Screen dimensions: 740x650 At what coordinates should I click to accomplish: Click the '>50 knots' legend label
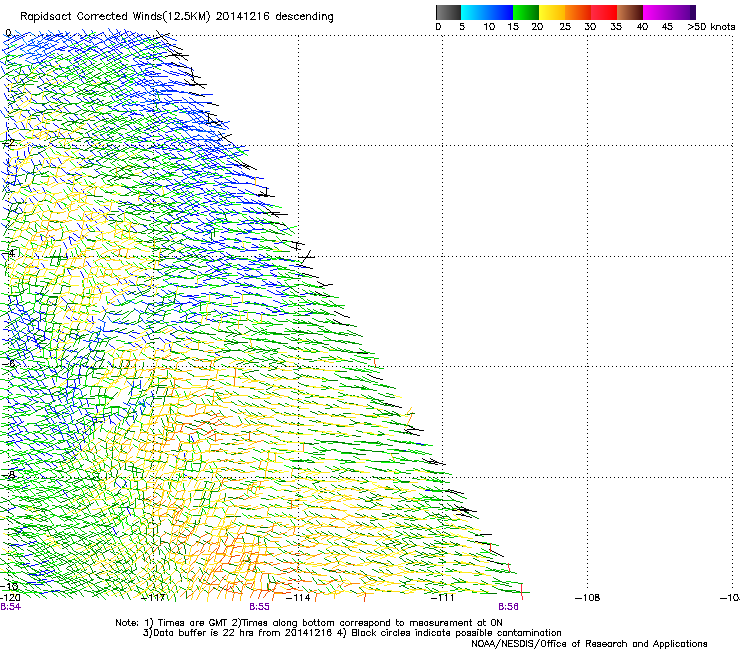pos(711,27)
